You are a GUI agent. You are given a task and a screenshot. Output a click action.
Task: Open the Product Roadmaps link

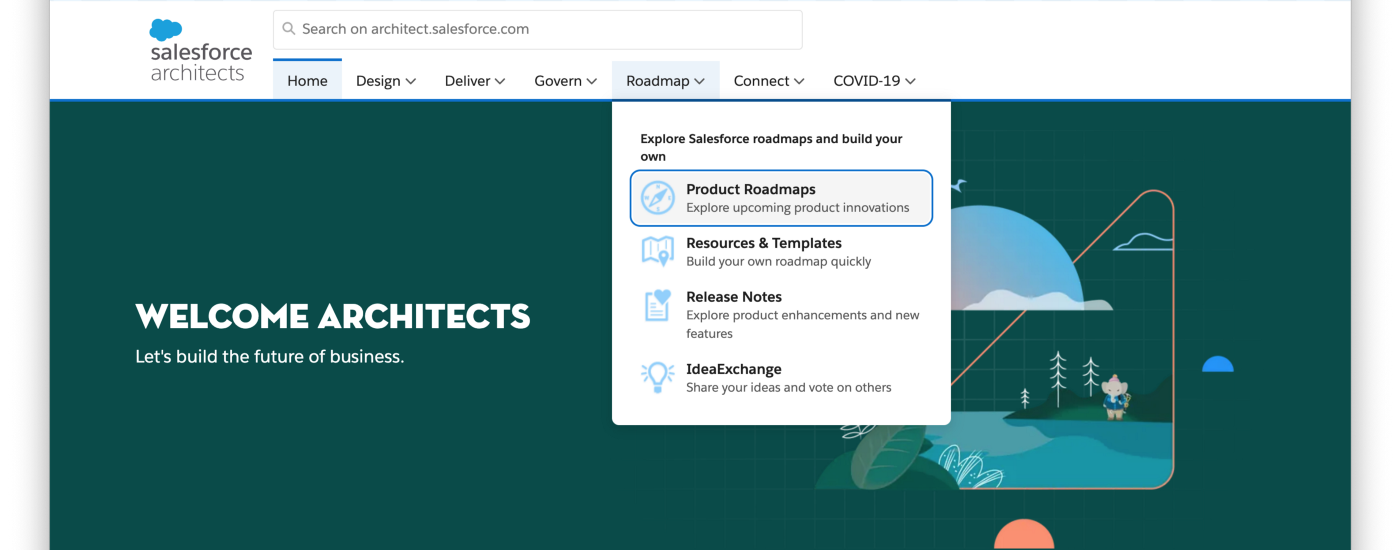781,198
